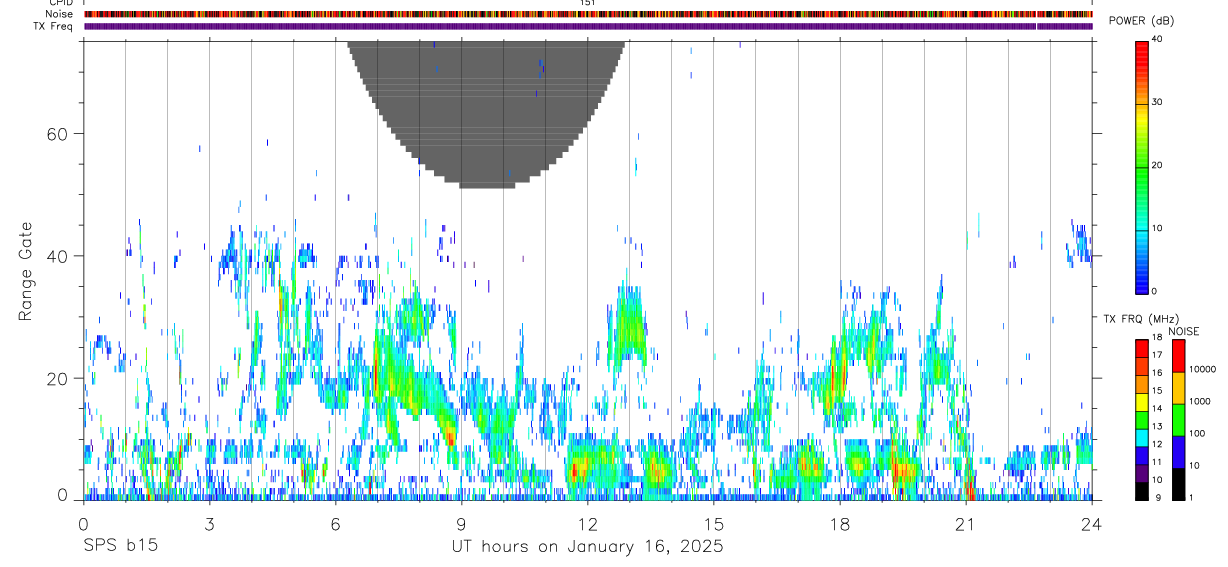
Task: Click the 21 tick on the UT hours axis
Action: coord(966,523)
